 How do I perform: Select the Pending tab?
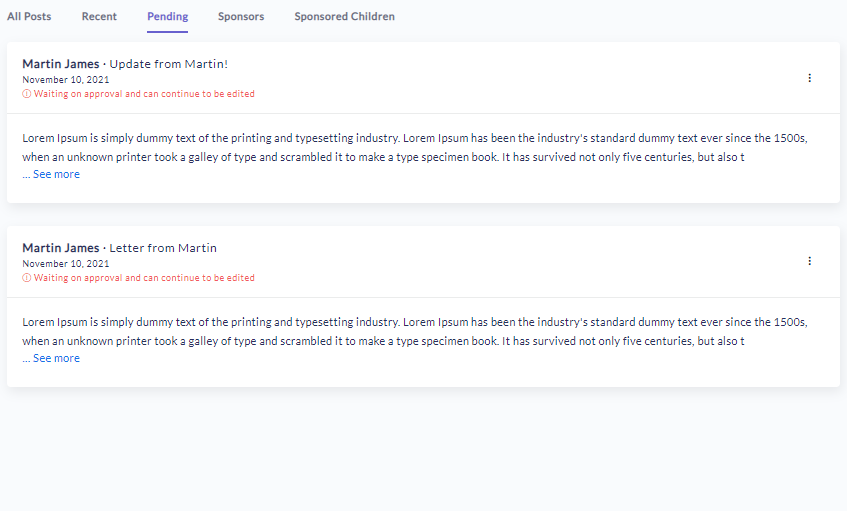pos(167,17)
